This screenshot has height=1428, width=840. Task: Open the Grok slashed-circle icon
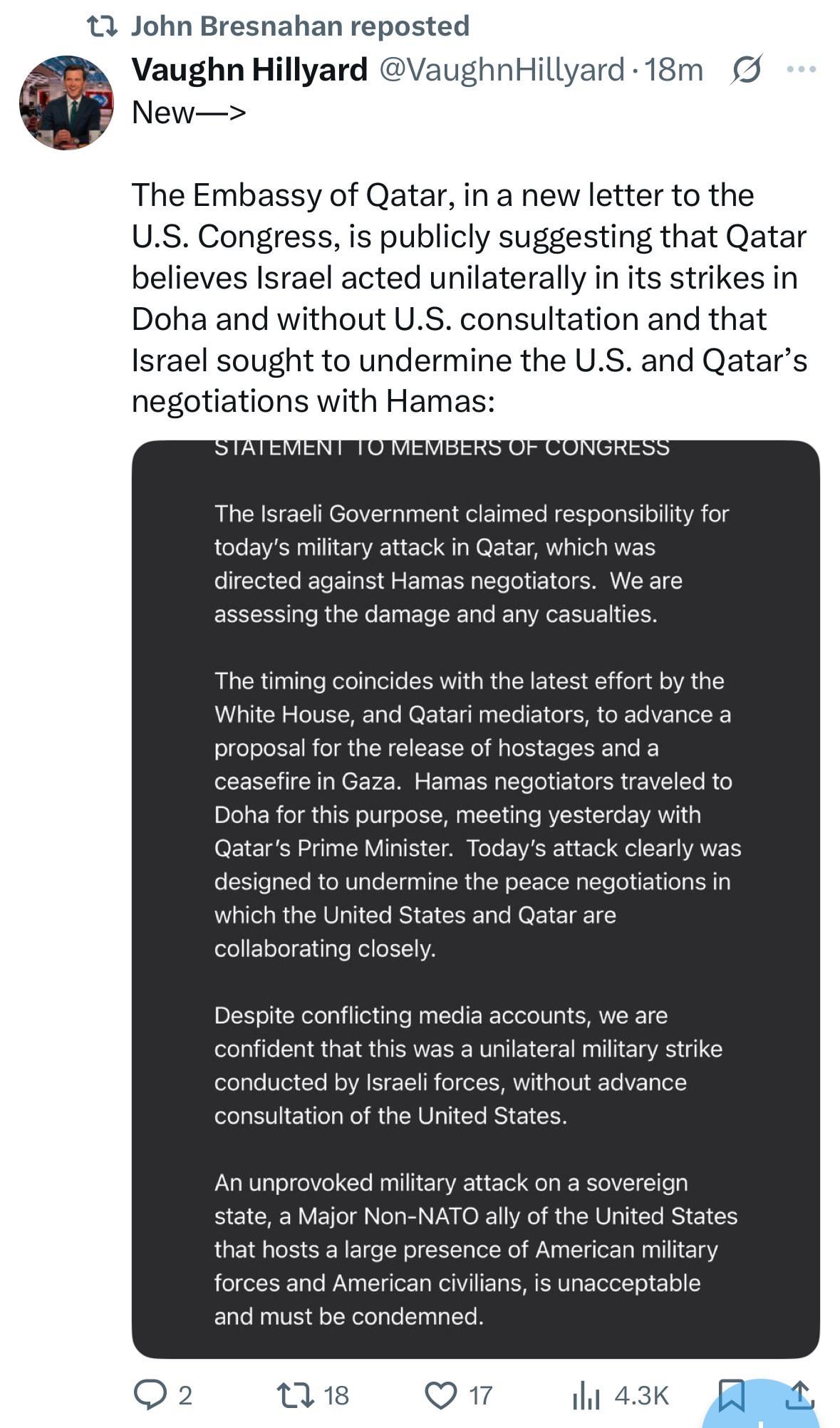tap(746, 70)
